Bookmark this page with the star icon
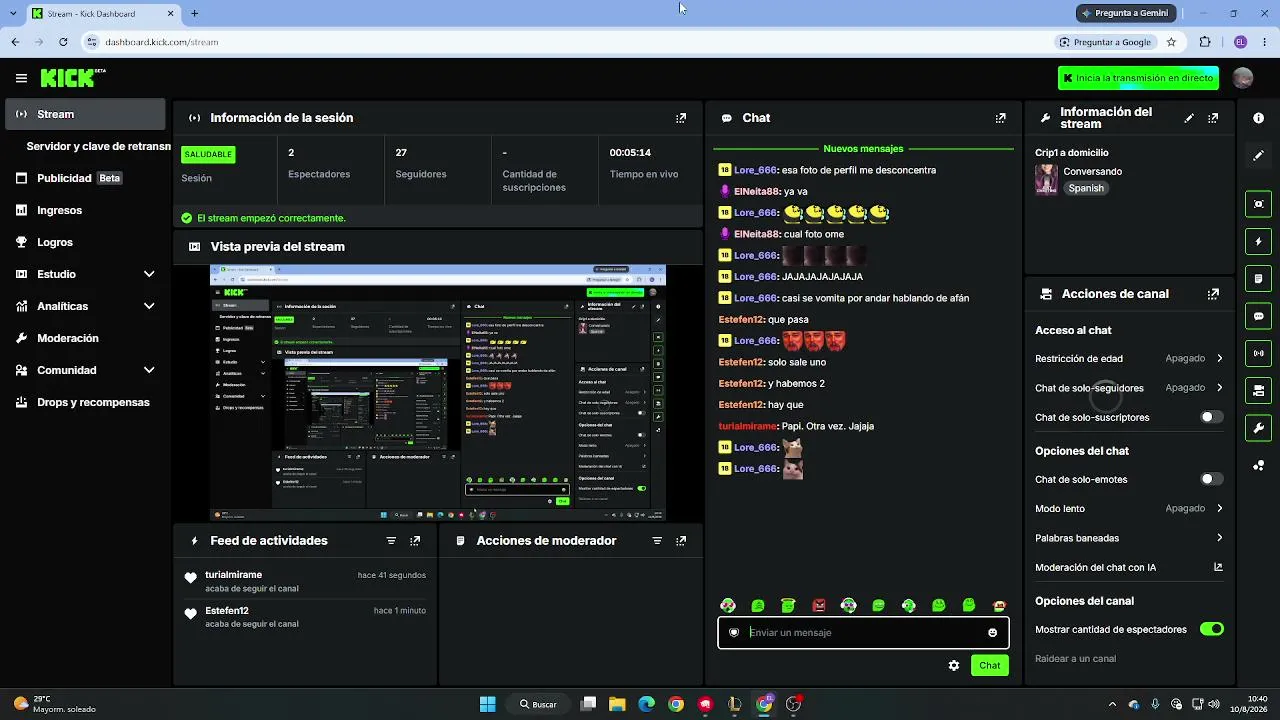This screenshot has width=1280, height=720. point(1171,42)
